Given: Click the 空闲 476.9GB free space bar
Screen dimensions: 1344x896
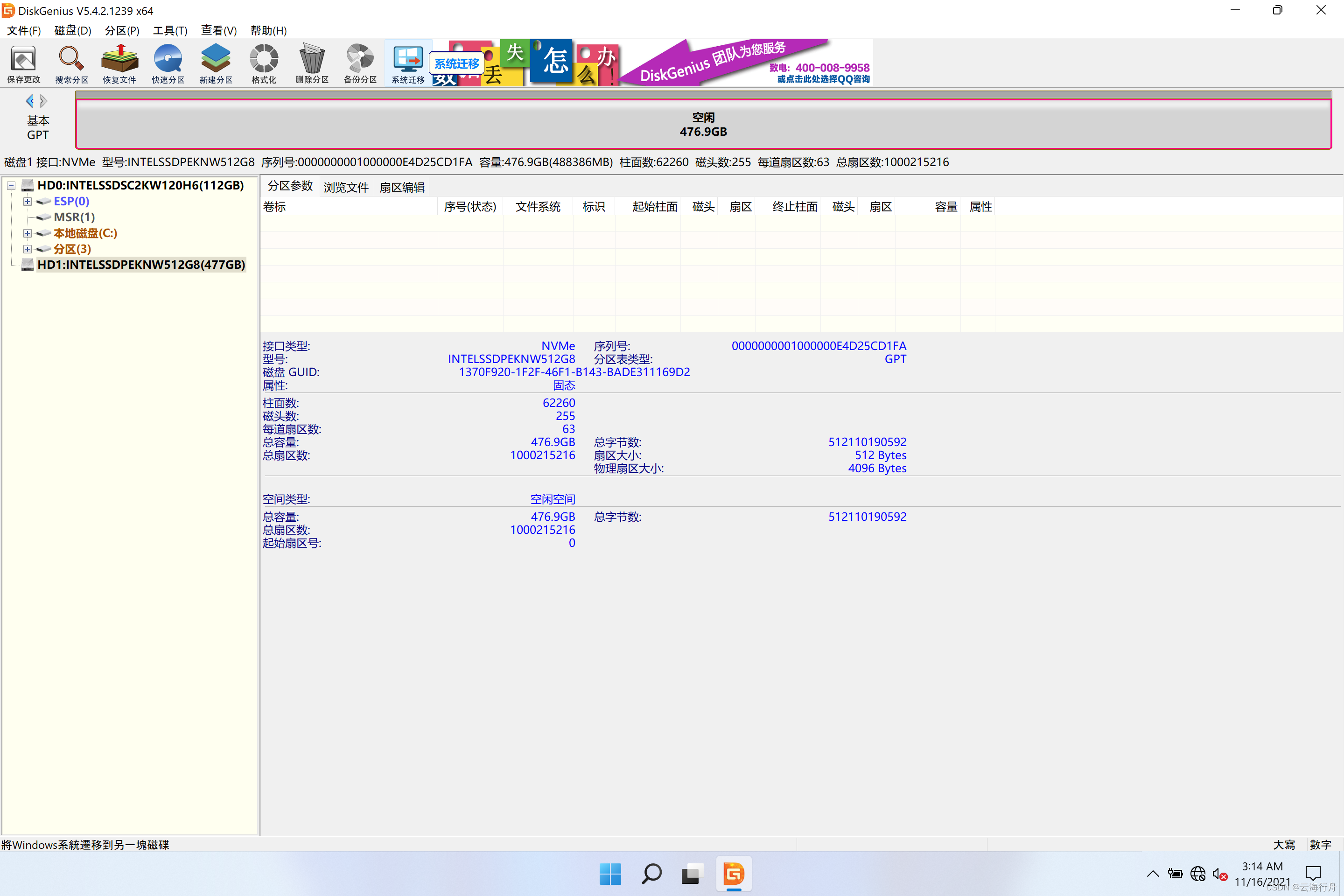Looking at the screenshot, I should click(703, 124).
